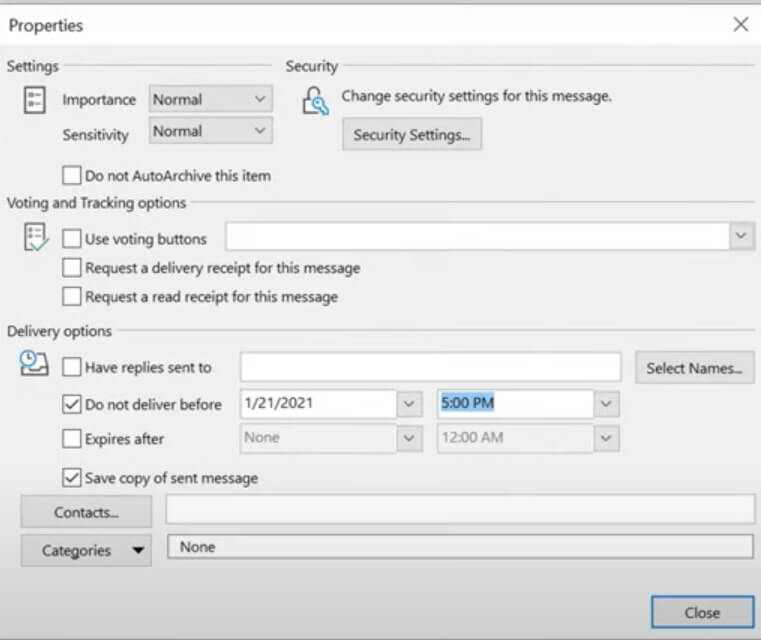
Task: Open the Categories dropdown button
Action: point(86,550)
